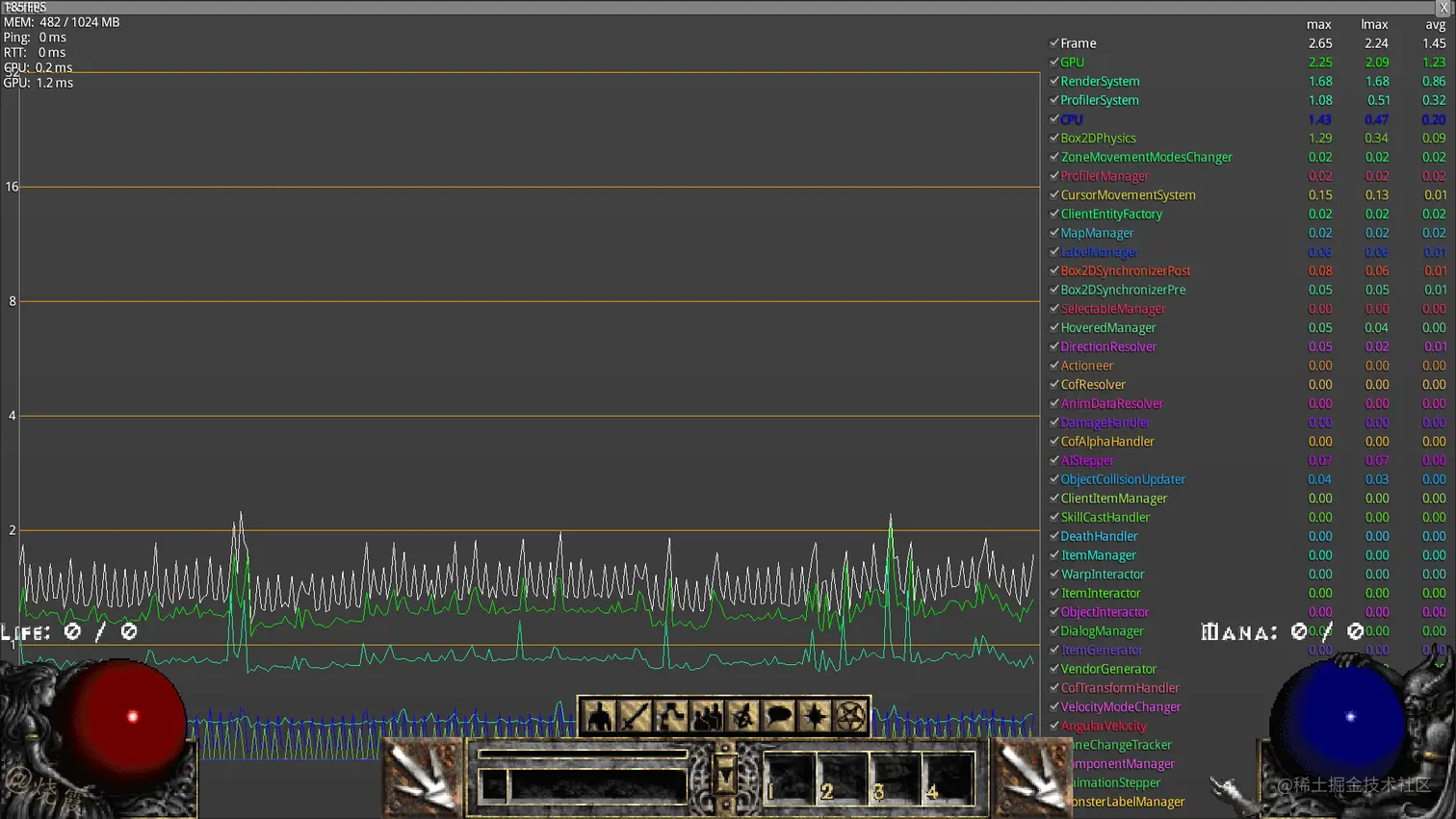The height and width of the screenshot is (819, 1456).
Task: Toggle the CofResolver checkbox
Action: click(x=1054, y=384)
